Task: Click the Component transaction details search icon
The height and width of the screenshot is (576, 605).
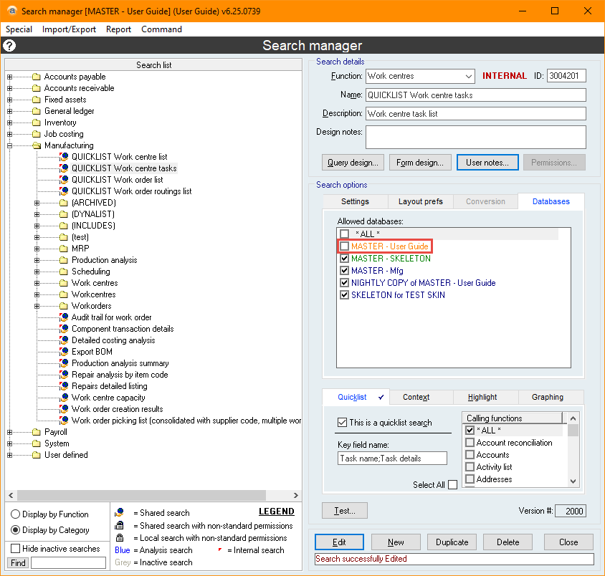Action: 64,329
